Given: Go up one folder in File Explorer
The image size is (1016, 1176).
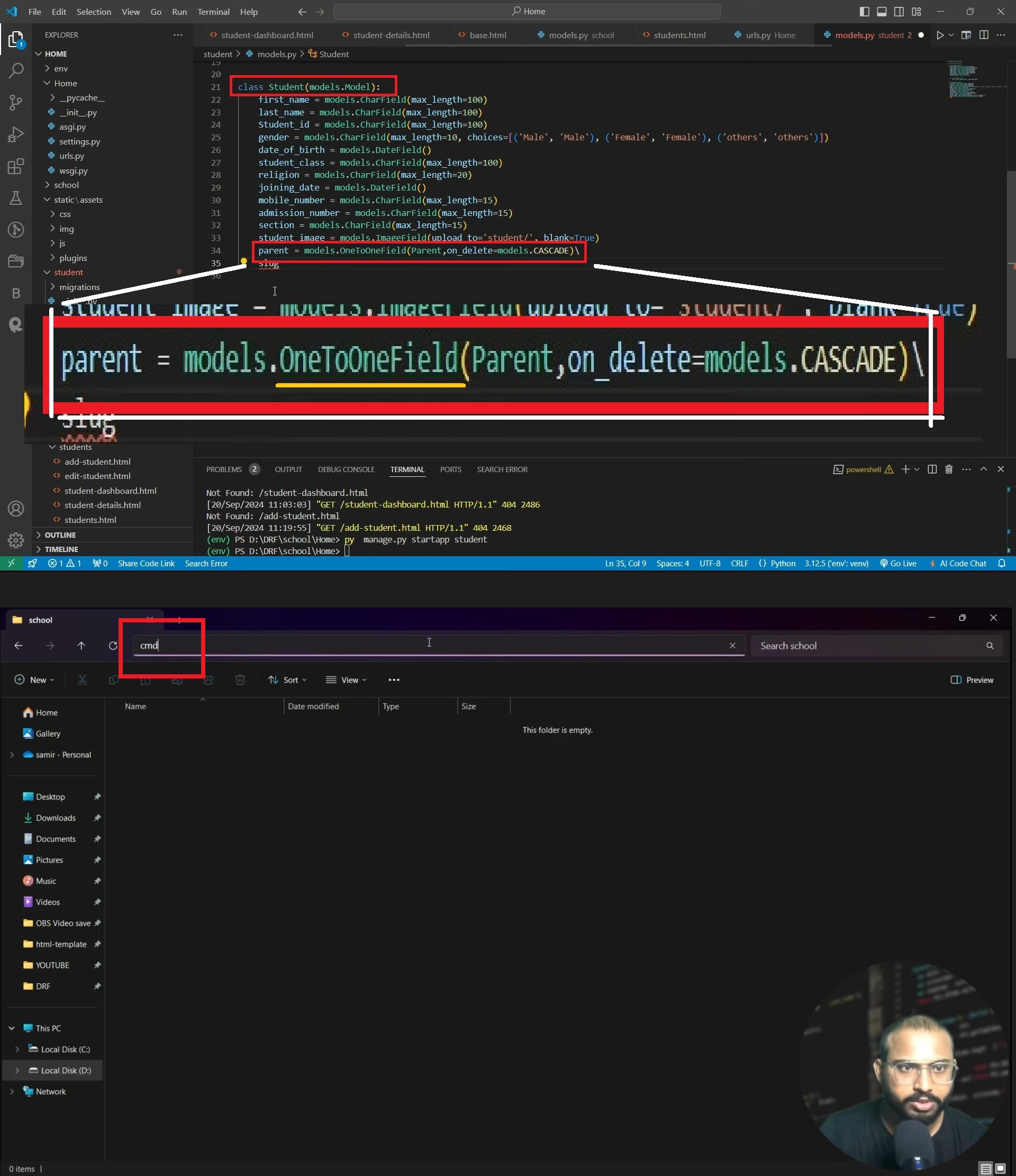Looking at the screenshot, I should (x=81, y=646).
